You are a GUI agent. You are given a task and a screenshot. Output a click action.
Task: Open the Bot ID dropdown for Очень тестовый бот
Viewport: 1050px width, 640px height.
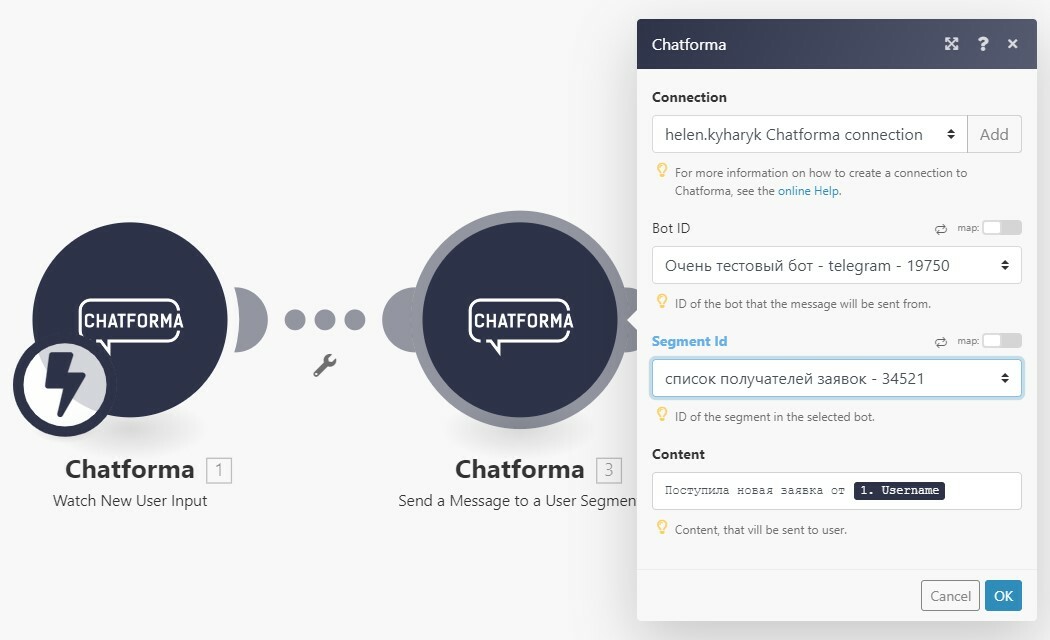[837, 265]
